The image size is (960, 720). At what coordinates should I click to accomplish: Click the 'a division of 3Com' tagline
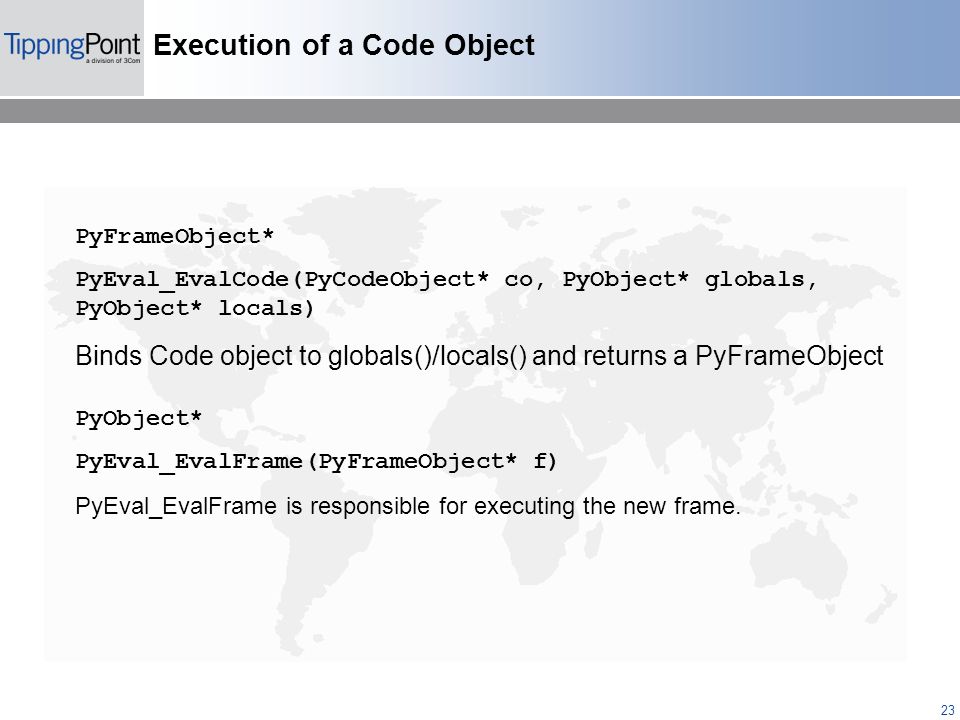[113, 61]
